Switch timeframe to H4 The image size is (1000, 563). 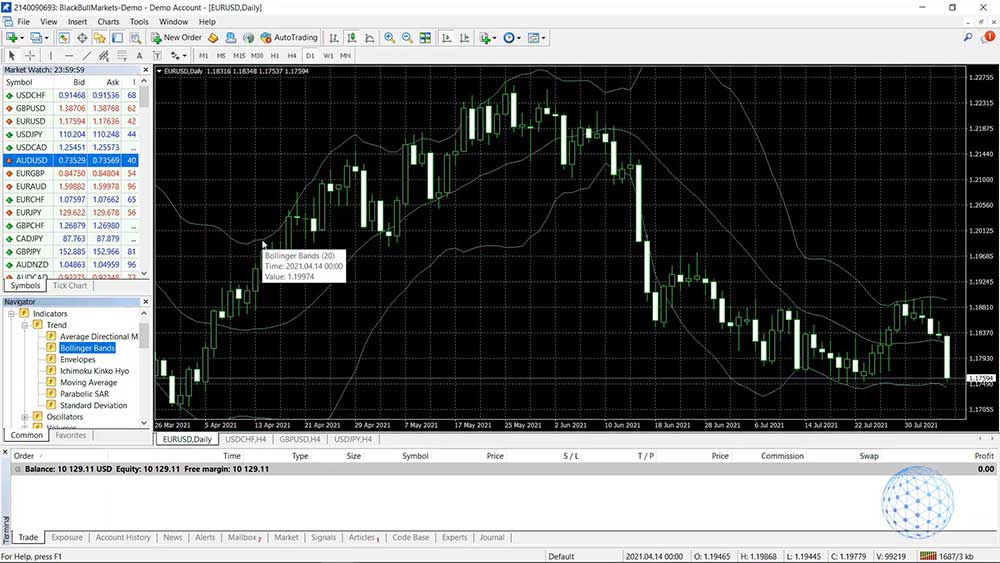pos(292,56)
